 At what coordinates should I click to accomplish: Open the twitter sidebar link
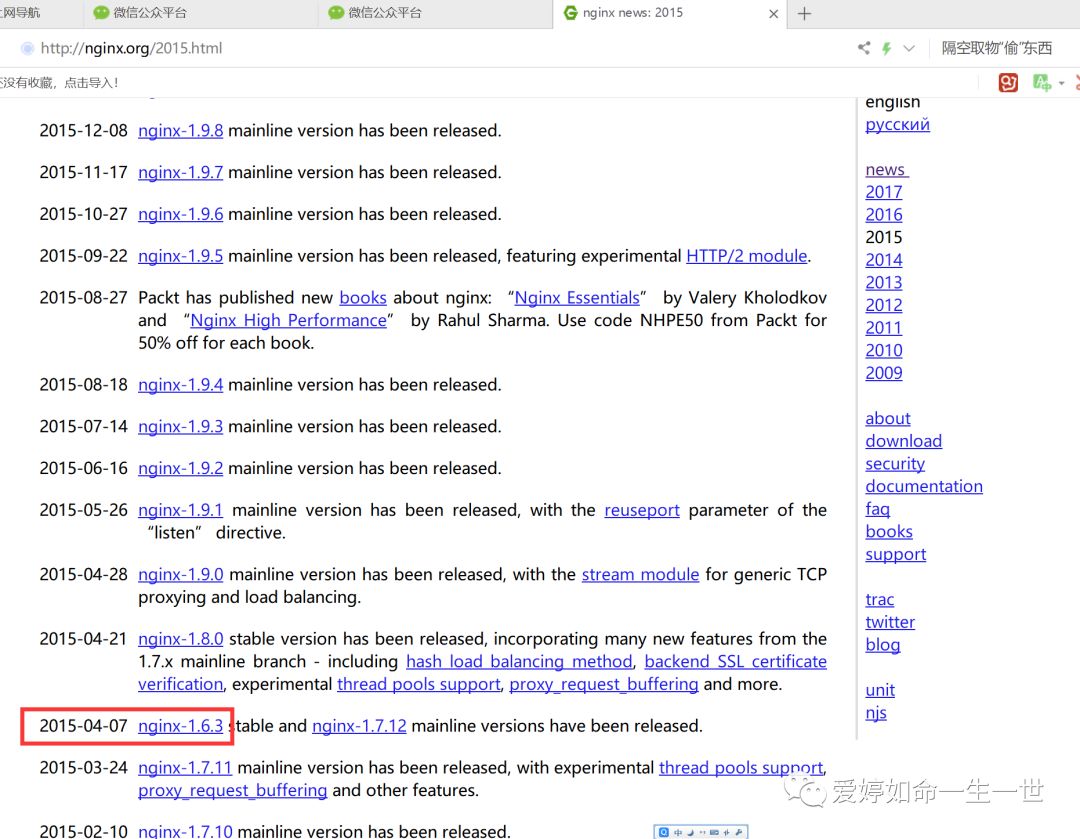890,623
